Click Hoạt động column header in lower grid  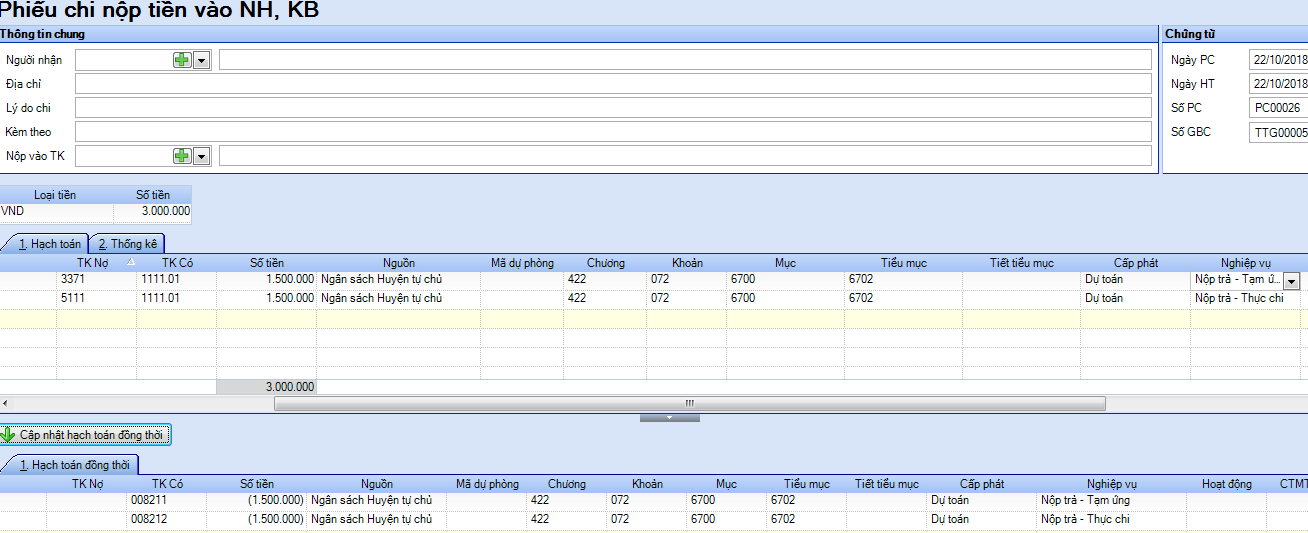[1226, 484]
